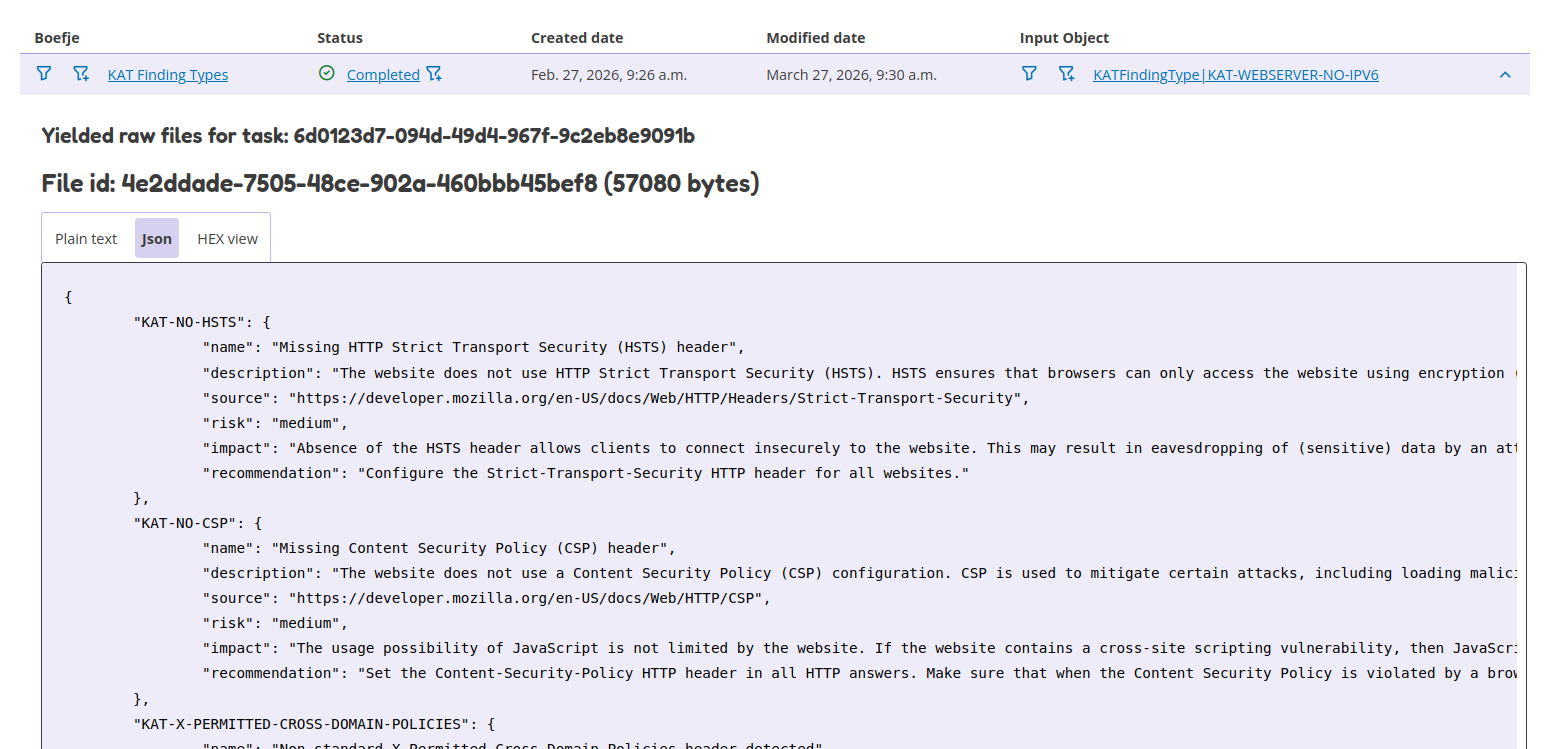
Task: Click the Completed status link
Action: coord(383,75)
